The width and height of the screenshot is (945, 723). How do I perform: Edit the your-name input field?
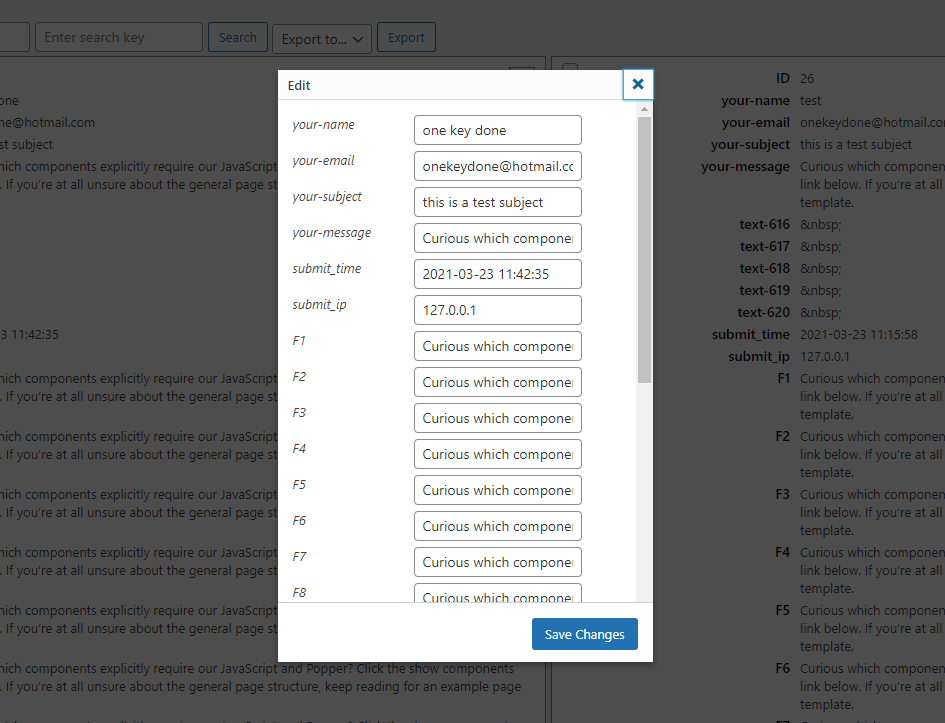click(498, 130)
